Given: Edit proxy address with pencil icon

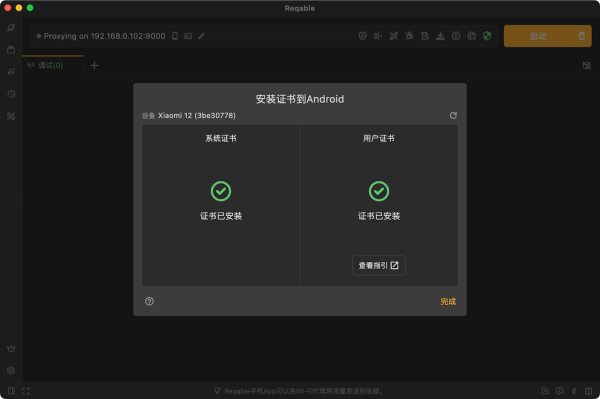Looking at the screenshot, I should [201, 36].
